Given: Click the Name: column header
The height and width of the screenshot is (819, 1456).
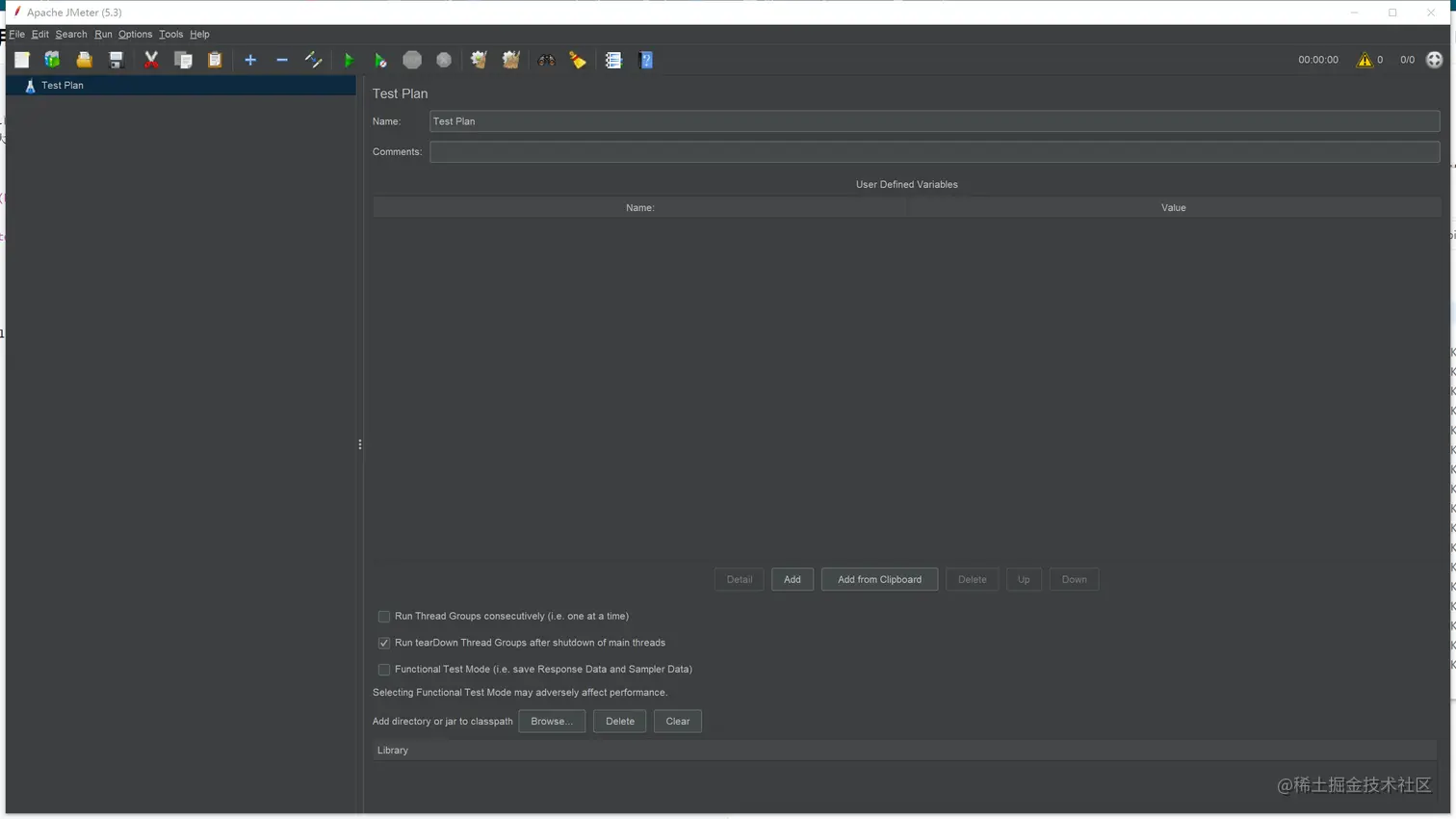Looking at the screenshot, I should click(639, 207).
